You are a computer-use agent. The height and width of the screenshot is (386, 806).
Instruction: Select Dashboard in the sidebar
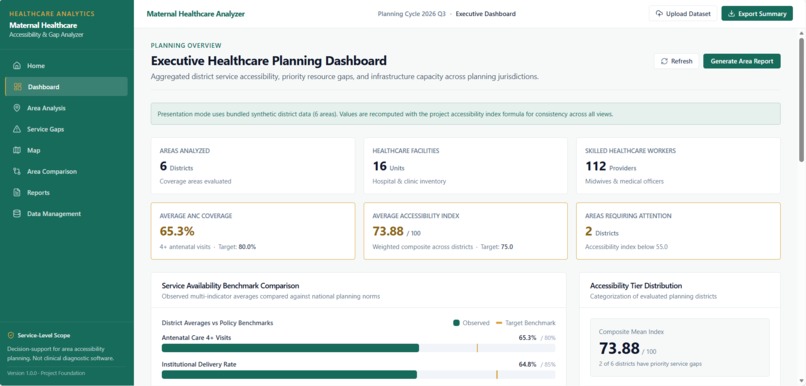[x=66, y=87]
